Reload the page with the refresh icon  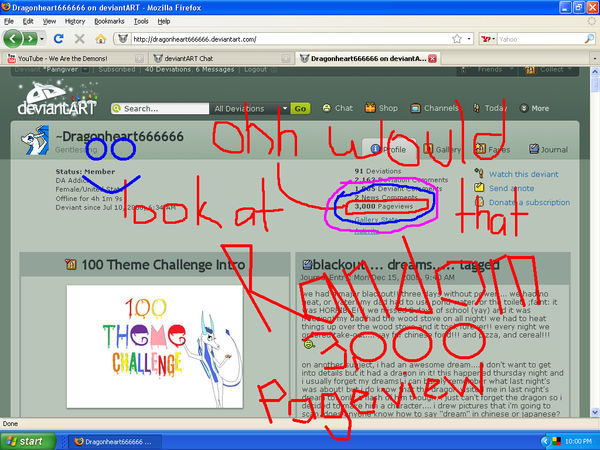click(x=59, y=39)
